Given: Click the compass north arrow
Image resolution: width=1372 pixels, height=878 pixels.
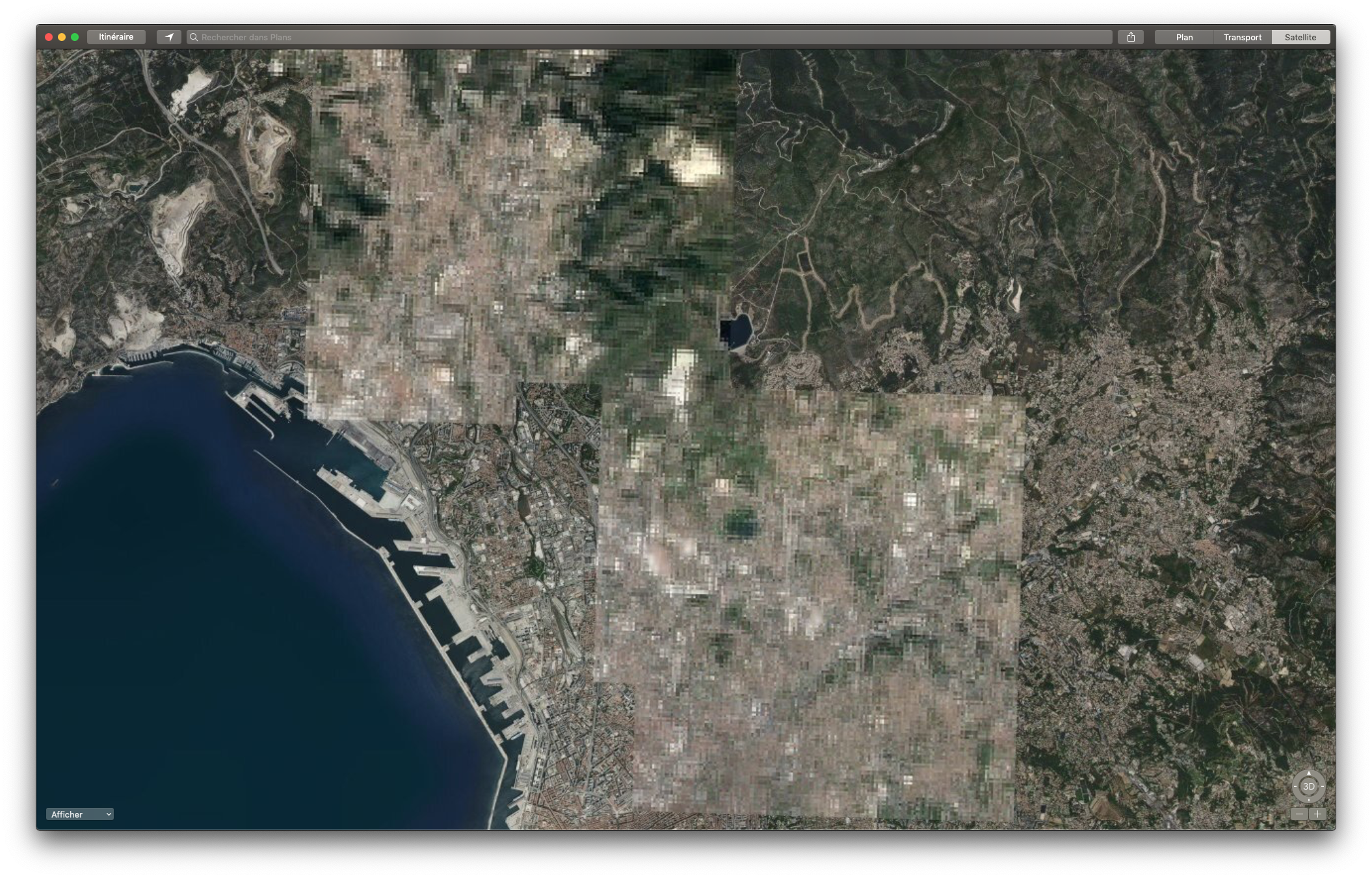Looking at the screenshot, I should click(1308, 773).
